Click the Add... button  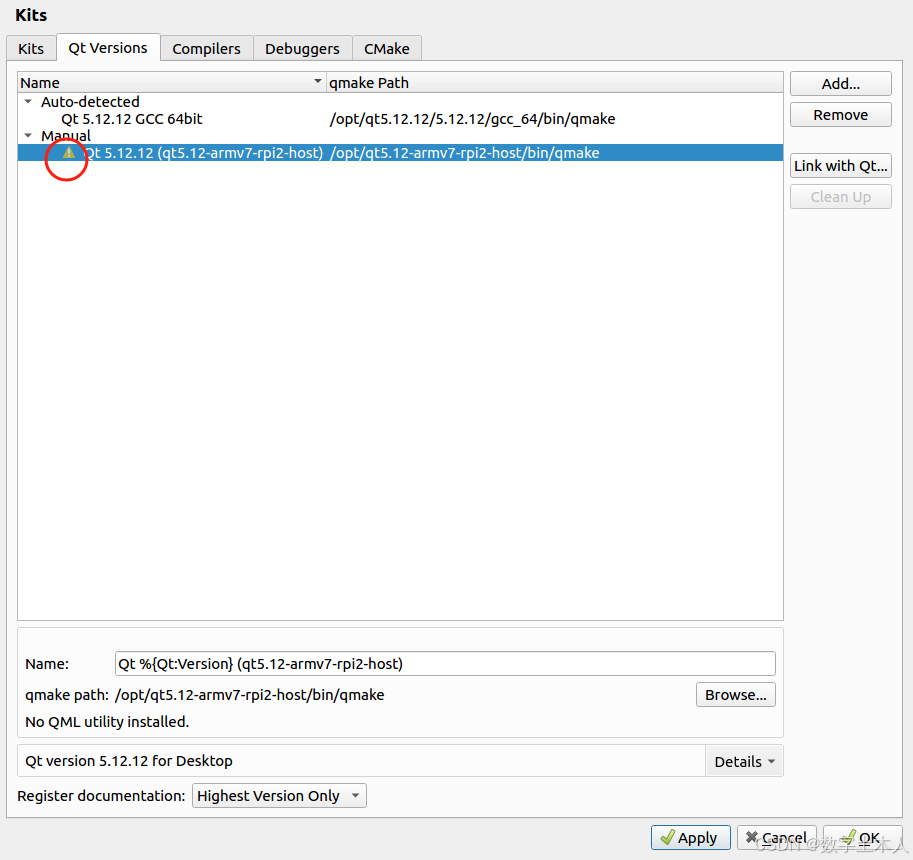click(840, 83)
